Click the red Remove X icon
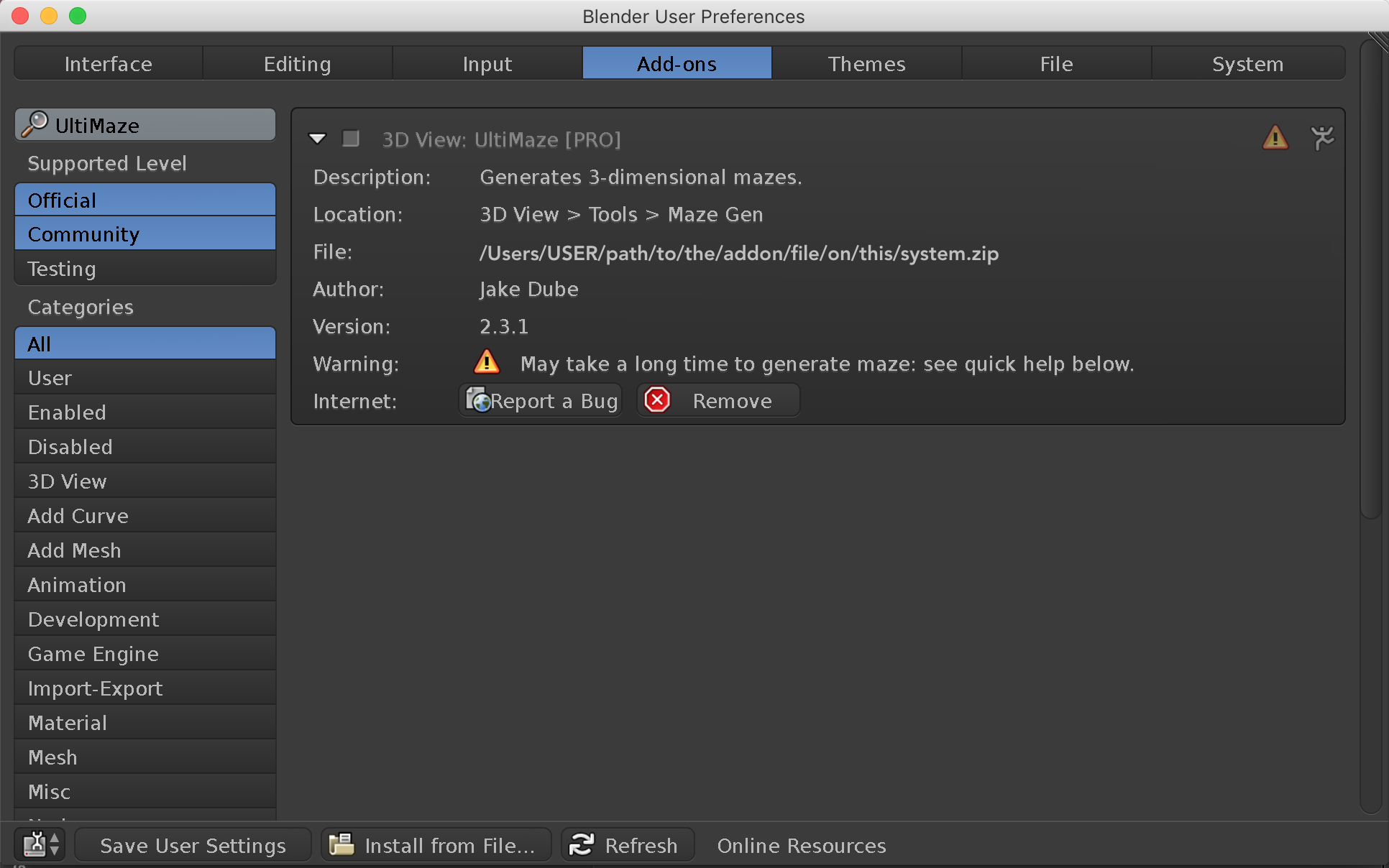The width and height of the screenshot is (1389, 868). [x=657, y=400]
